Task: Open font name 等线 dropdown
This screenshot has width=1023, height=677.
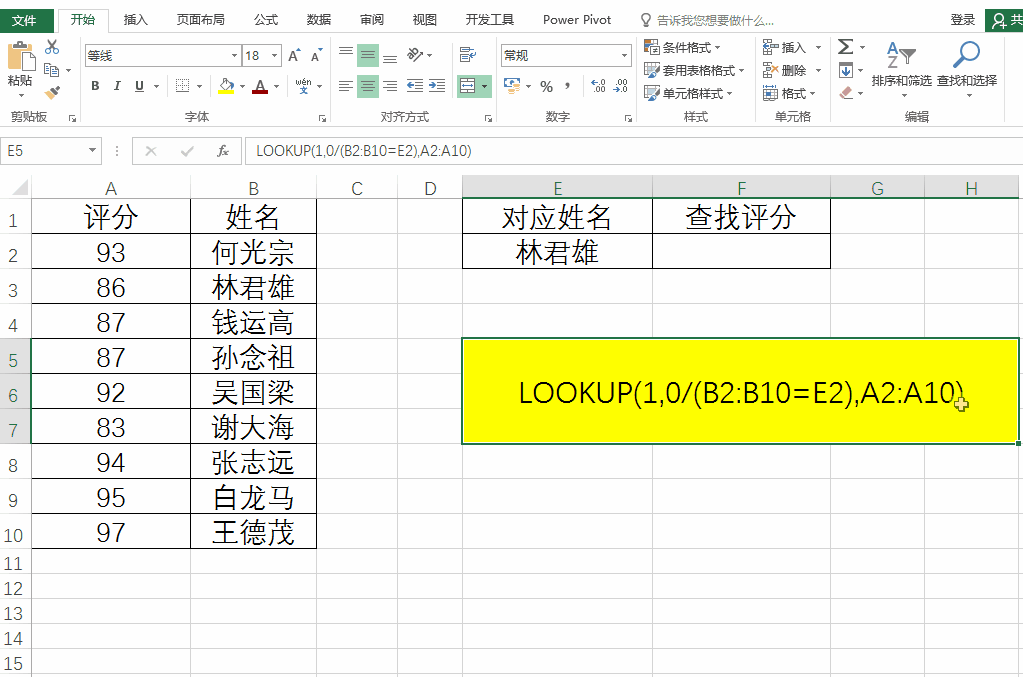Action: coord(234,55)
